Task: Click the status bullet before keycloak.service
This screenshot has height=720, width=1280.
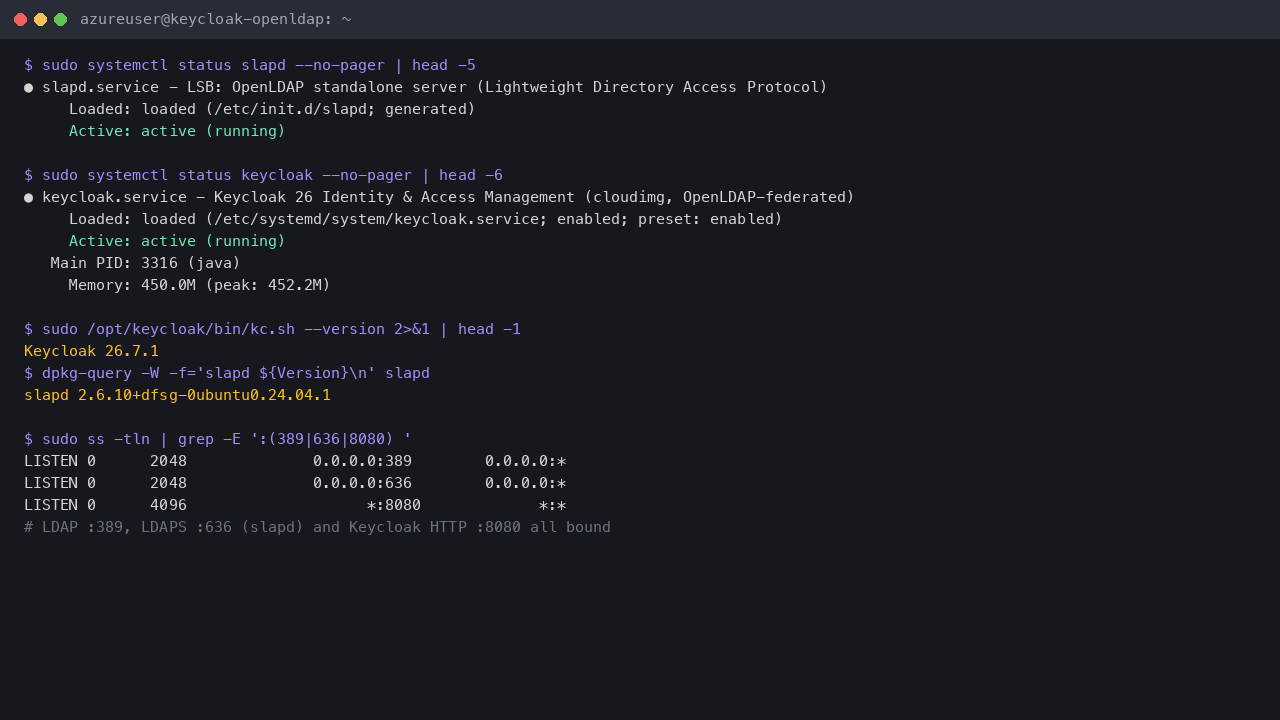Action: click(x=28, y=197)
